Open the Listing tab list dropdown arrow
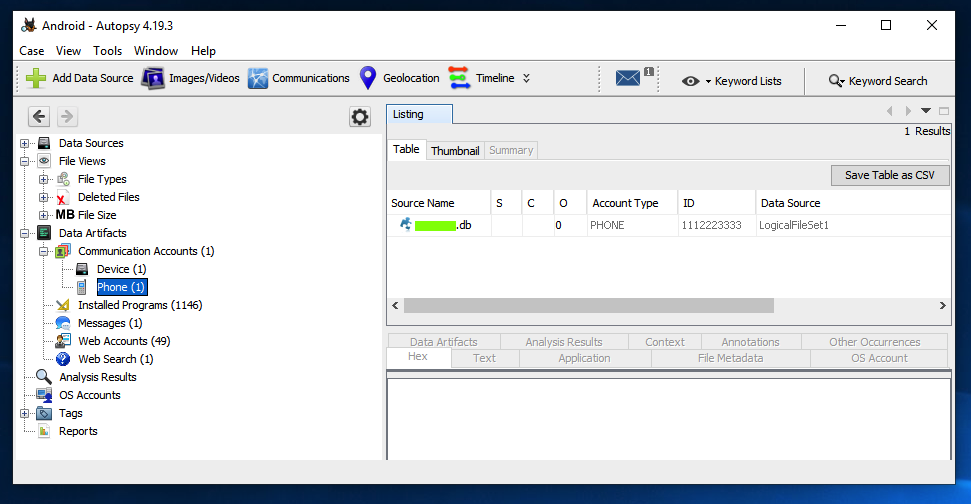 pos(926,111)
